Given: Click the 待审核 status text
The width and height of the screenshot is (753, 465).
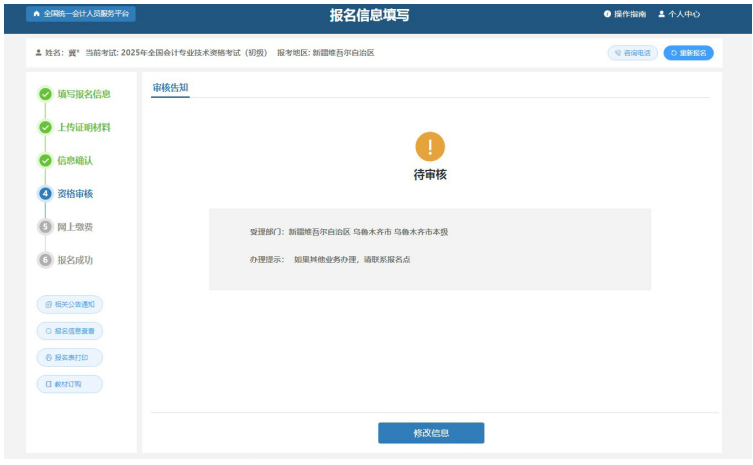Looking at the screenshot, I should point(430,175).
